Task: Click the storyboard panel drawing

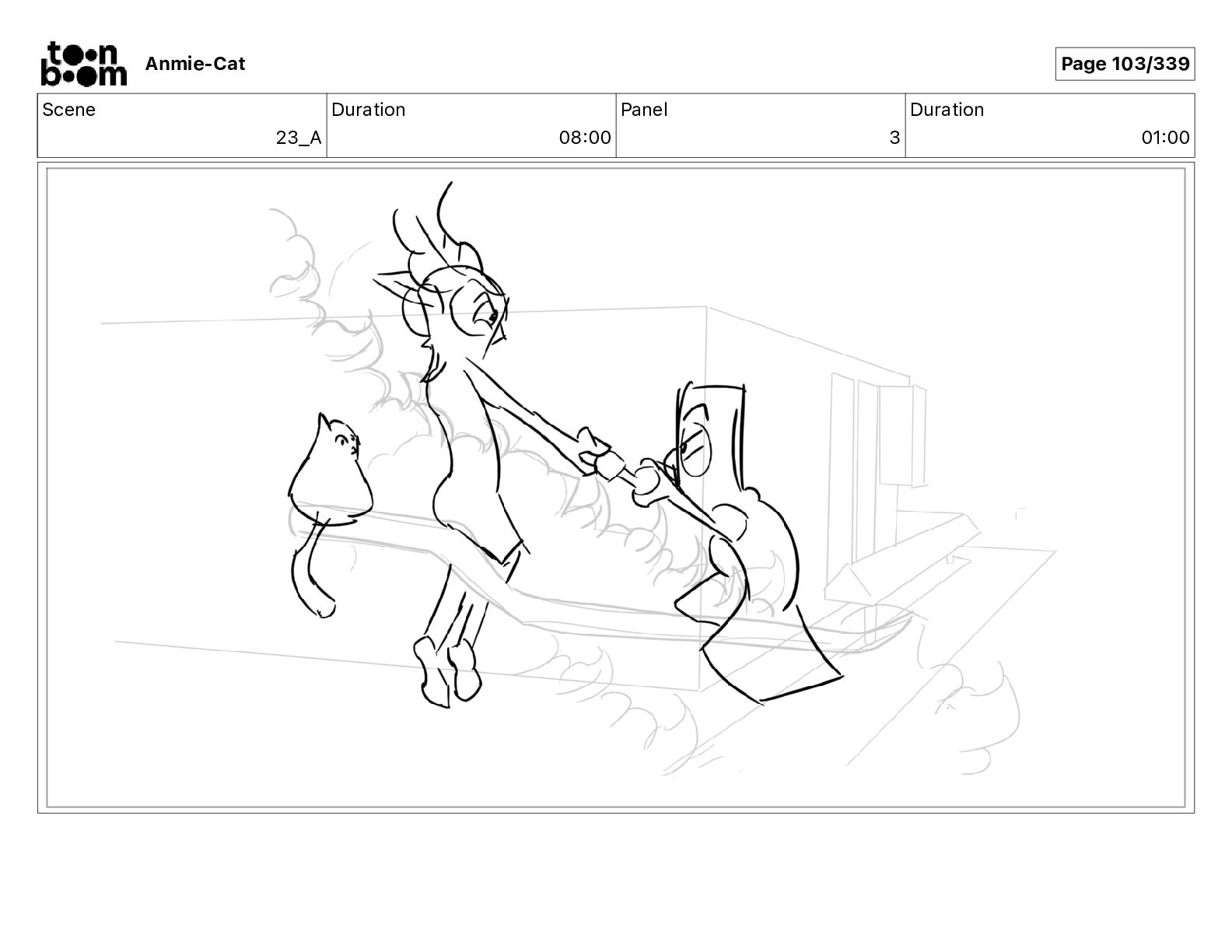Action: click(616, 488)
